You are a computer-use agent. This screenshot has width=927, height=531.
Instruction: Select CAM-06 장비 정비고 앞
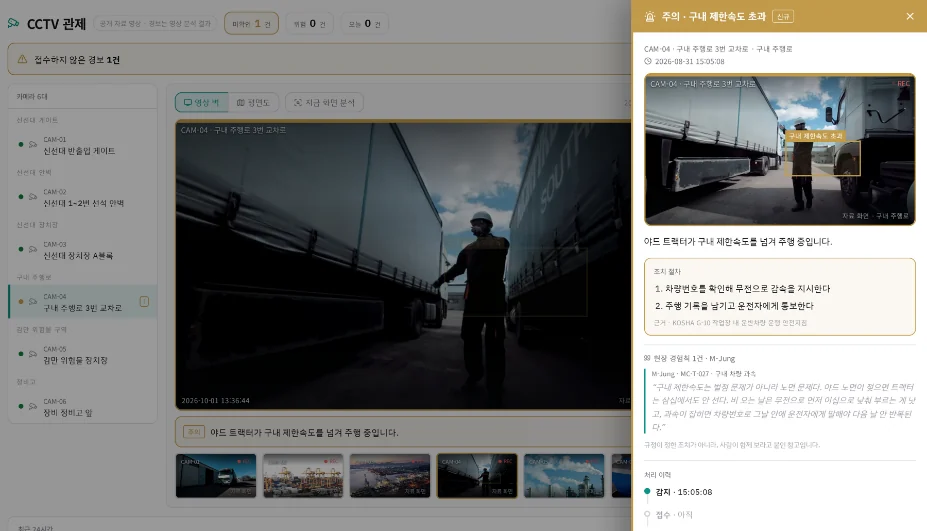click(83, 407)
